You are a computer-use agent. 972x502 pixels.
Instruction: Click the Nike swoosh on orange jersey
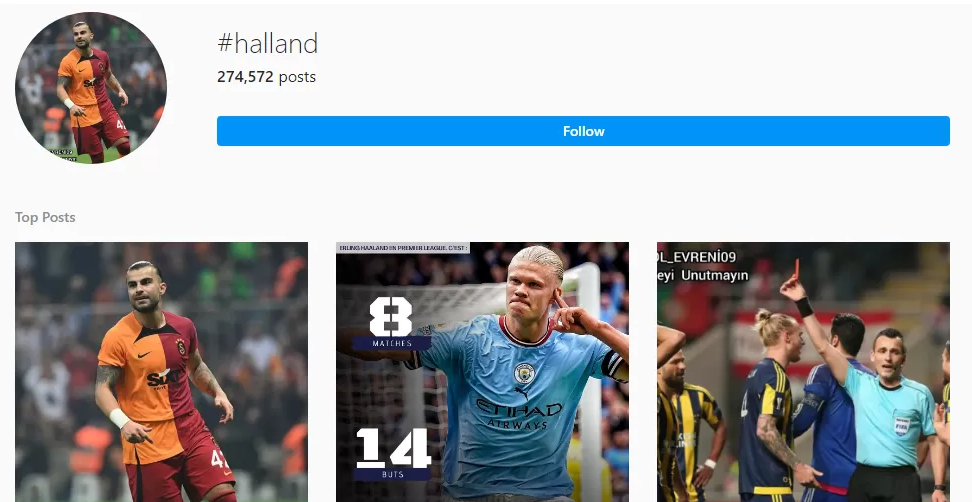(x=143, y=355)
